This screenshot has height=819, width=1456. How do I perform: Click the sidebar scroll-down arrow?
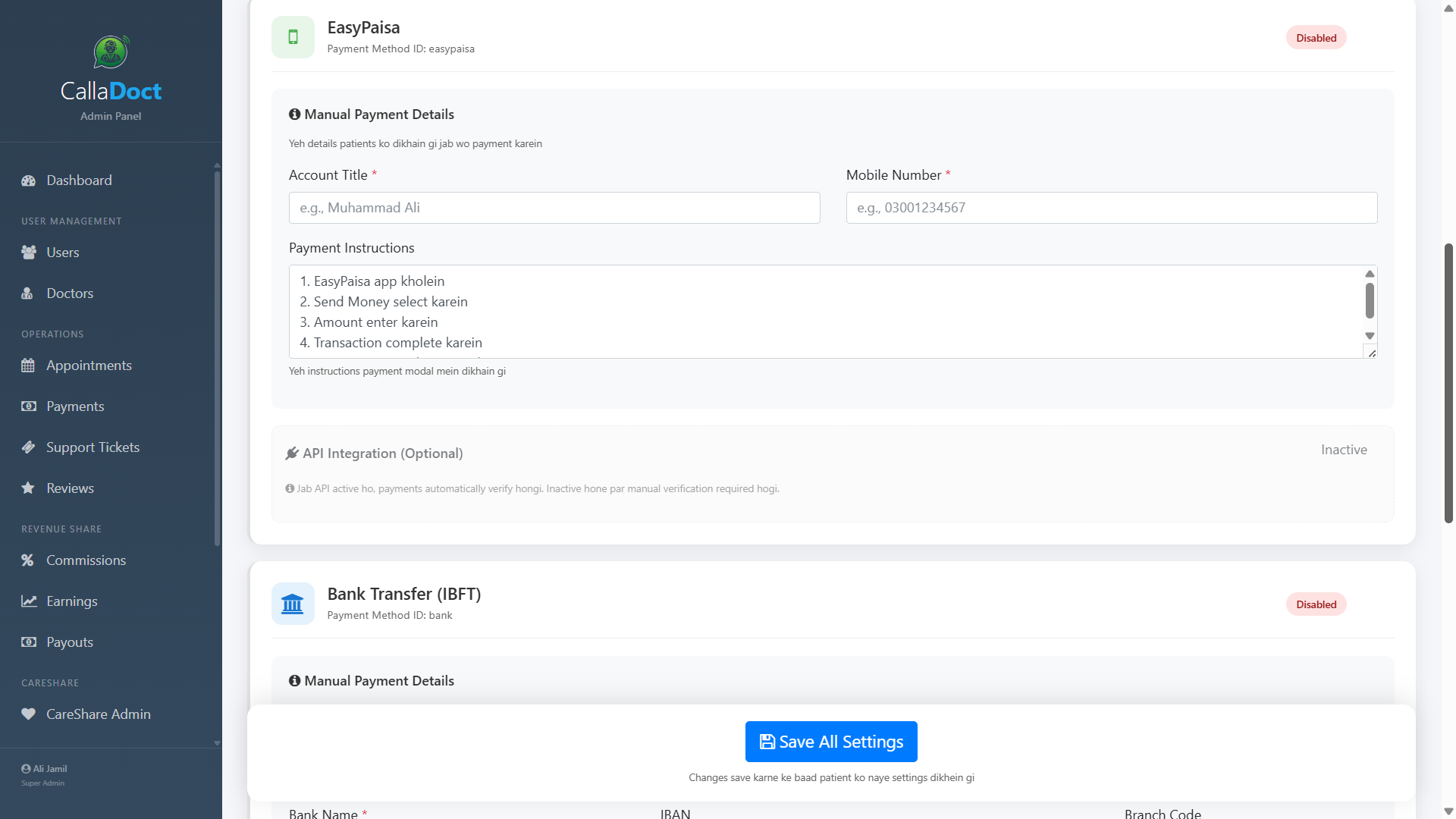coord(217,743)
